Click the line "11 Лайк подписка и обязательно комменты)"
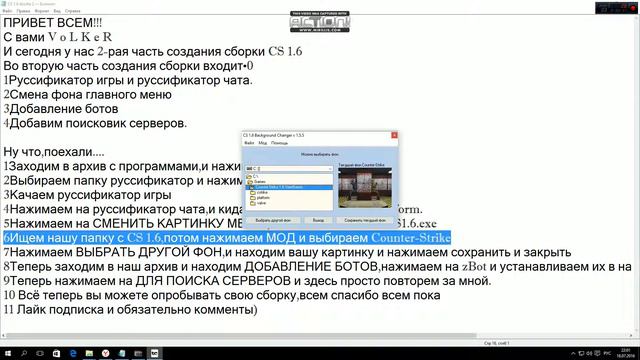640x360 pixels. point(131,309)
